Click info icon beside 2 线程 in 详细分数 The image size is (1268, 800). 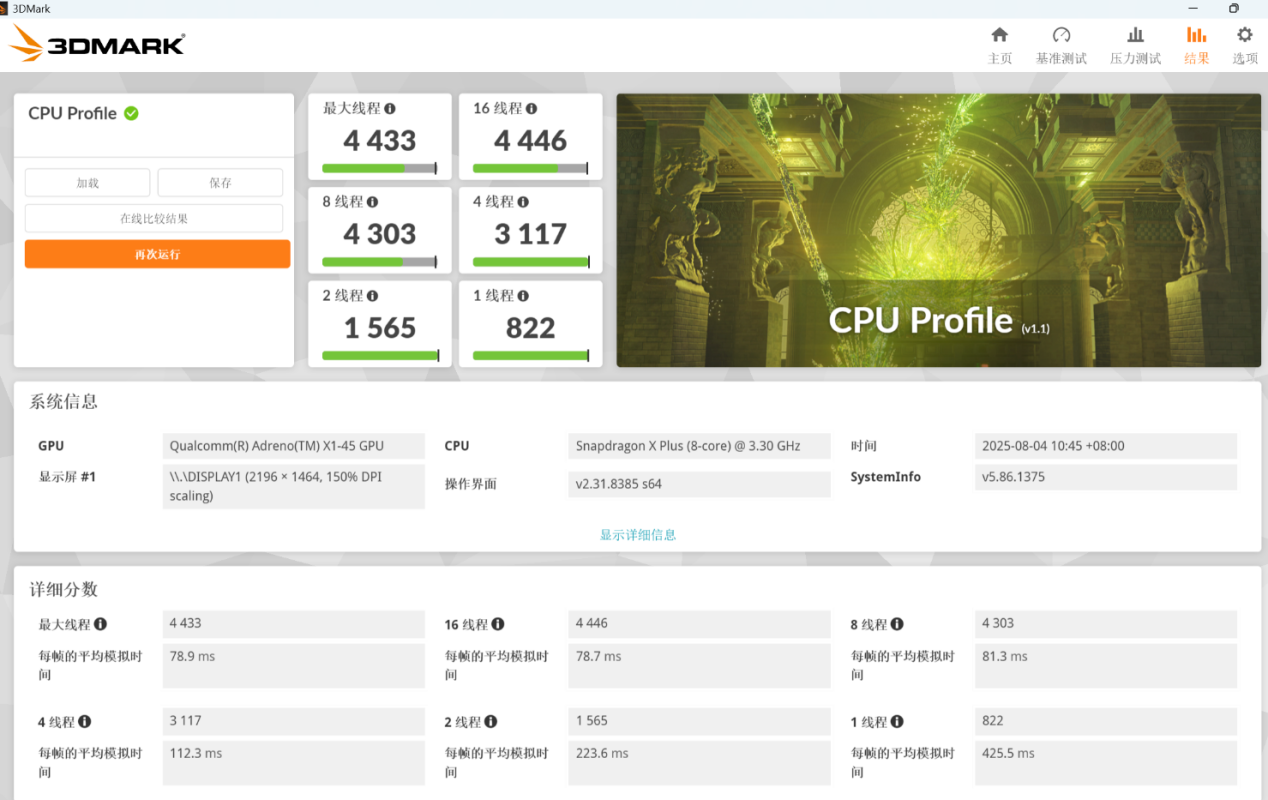coord(490,721)
